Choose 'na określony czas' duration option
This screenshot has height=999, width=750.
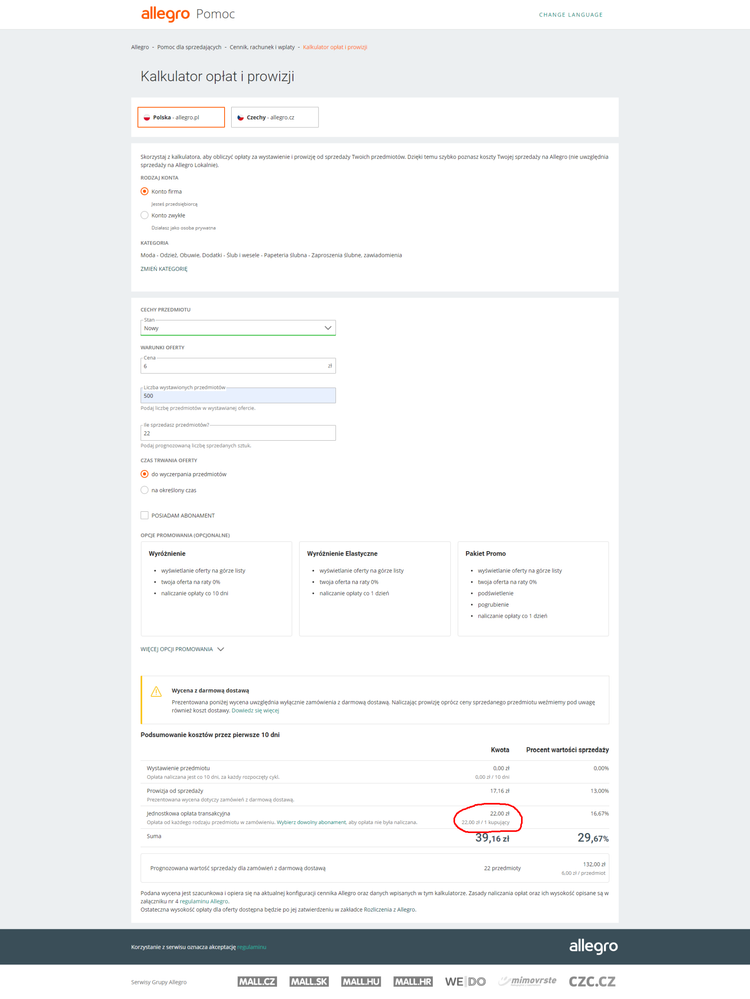145,490
